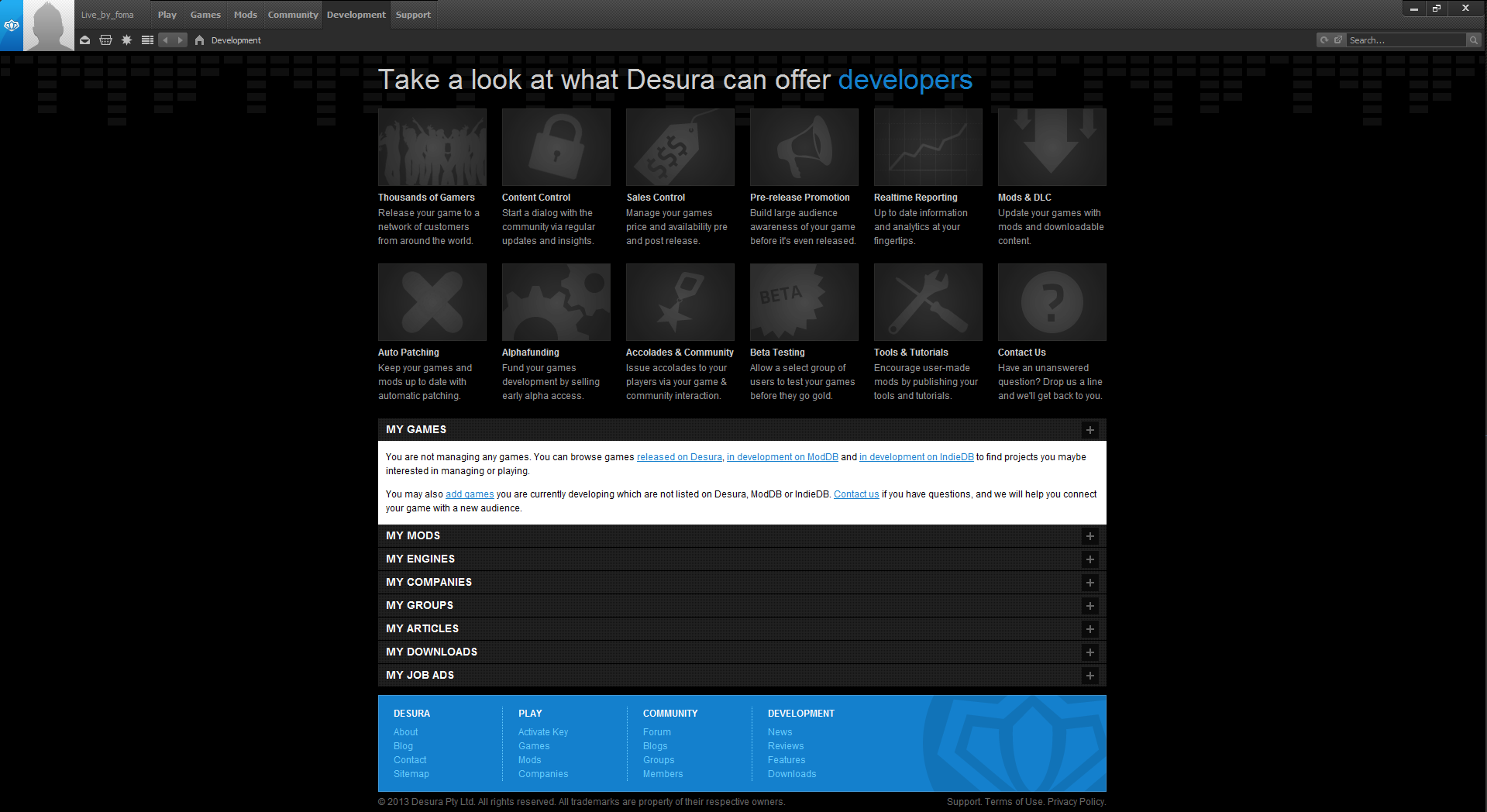Toggle the MY GAMES section plus button
Screen dimensions: 1487x812
[x=1090, y=430]
